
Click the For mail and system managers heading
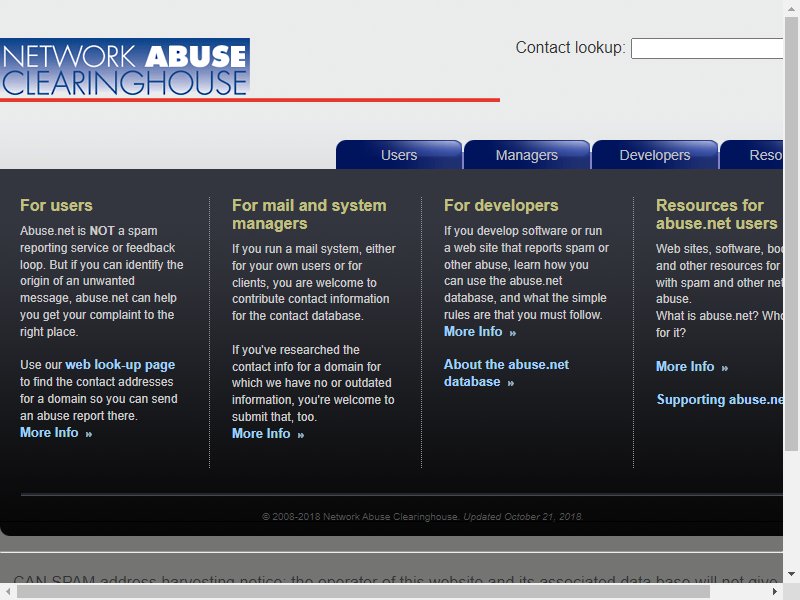click(309, 214)
